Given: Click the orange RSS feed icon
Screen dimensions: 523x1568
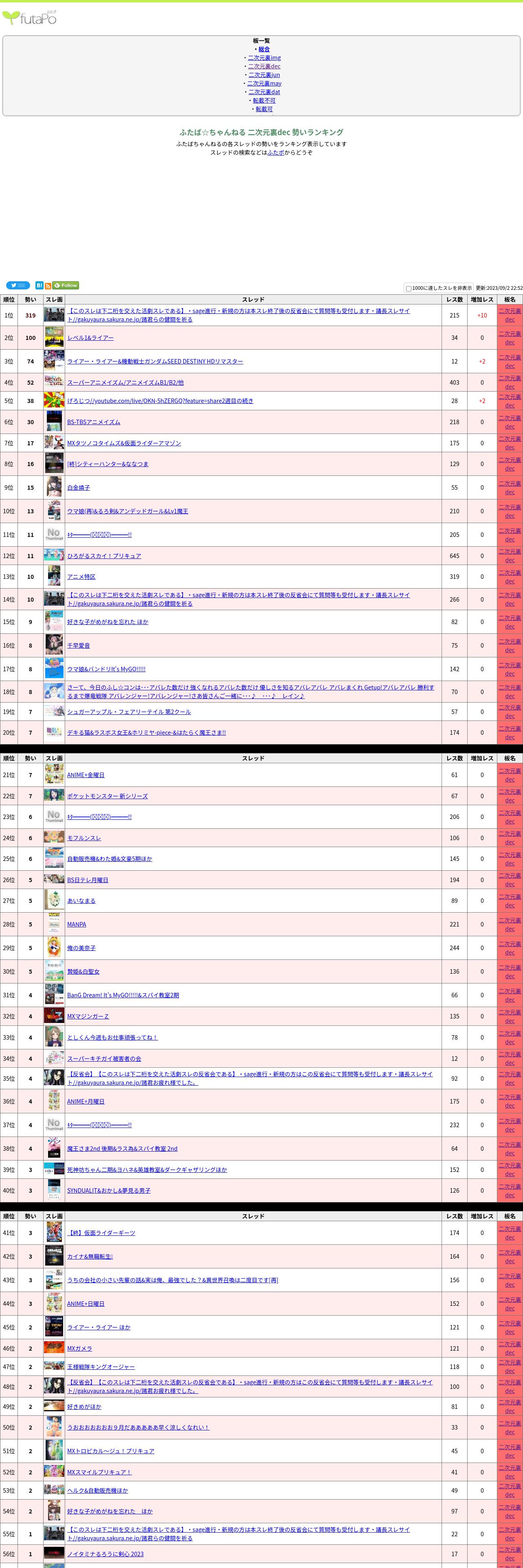Looking at the screenshot, I should coord(48,285).
